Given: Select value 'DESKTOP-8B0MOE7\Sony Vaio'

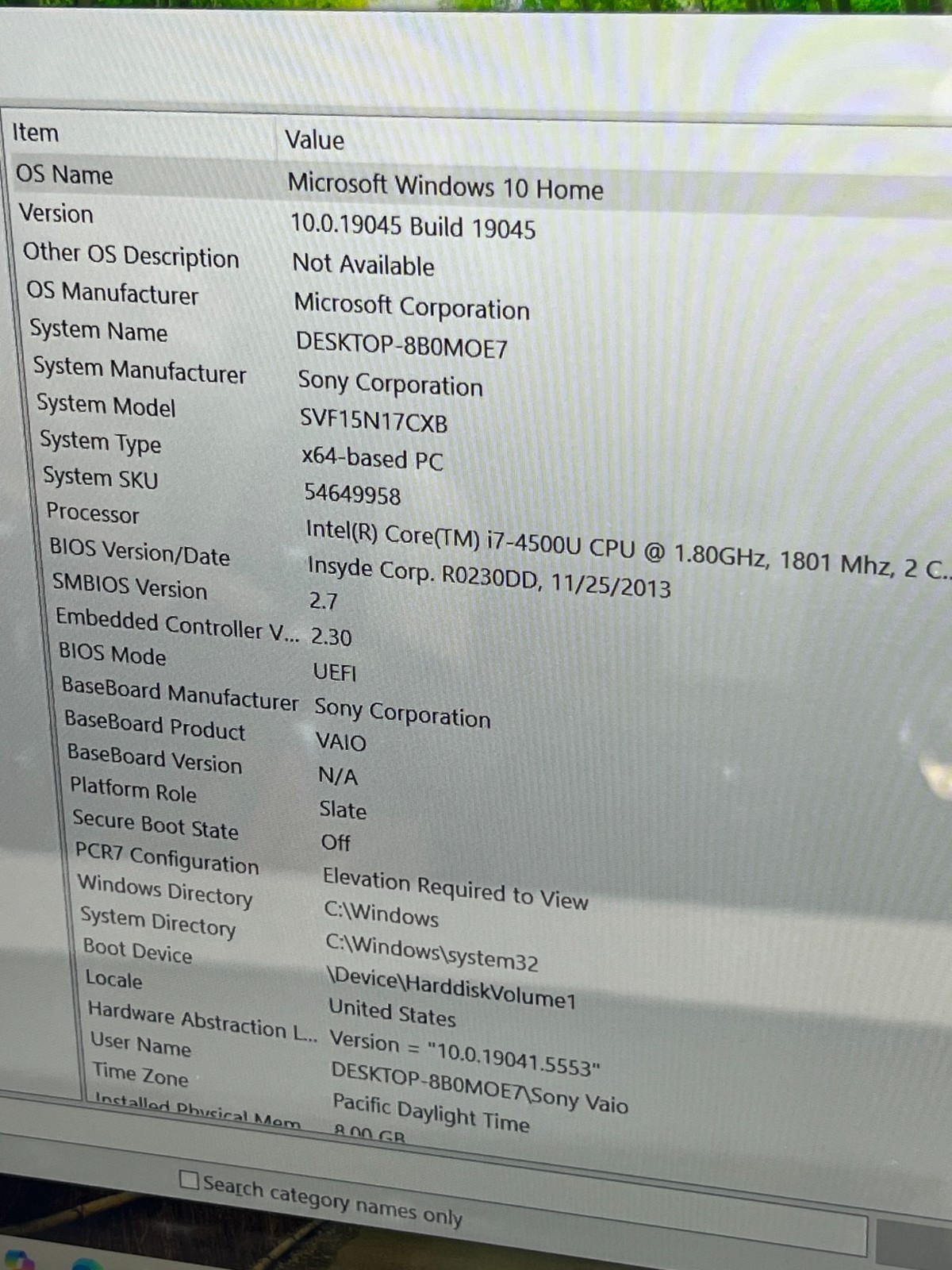Looking at the screenshot, I should coord(480,1088).
